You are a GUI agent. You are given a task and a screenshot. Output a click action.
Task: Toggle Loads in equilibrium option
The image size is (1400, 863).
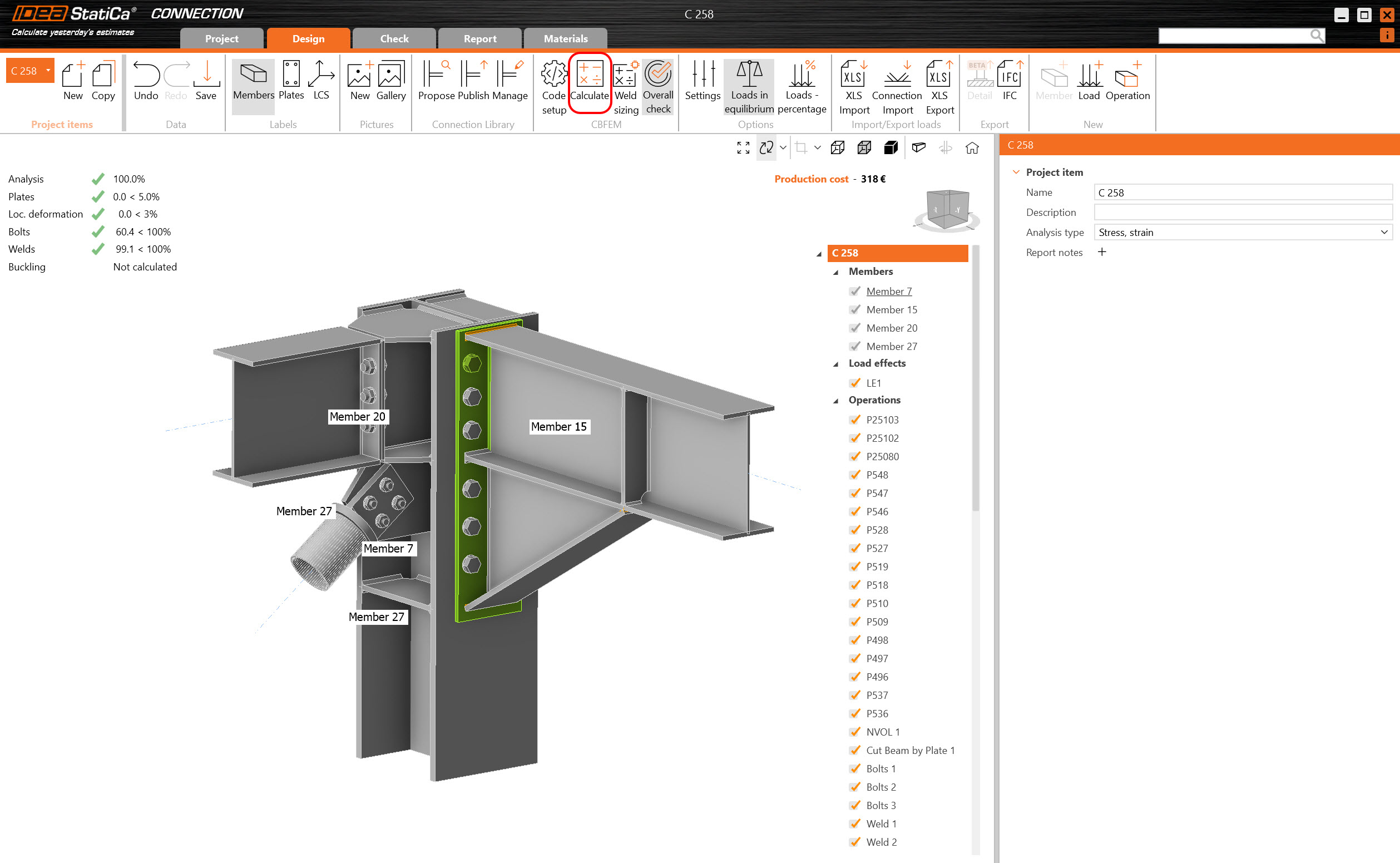pyautogui.click(x=749, y=86)
